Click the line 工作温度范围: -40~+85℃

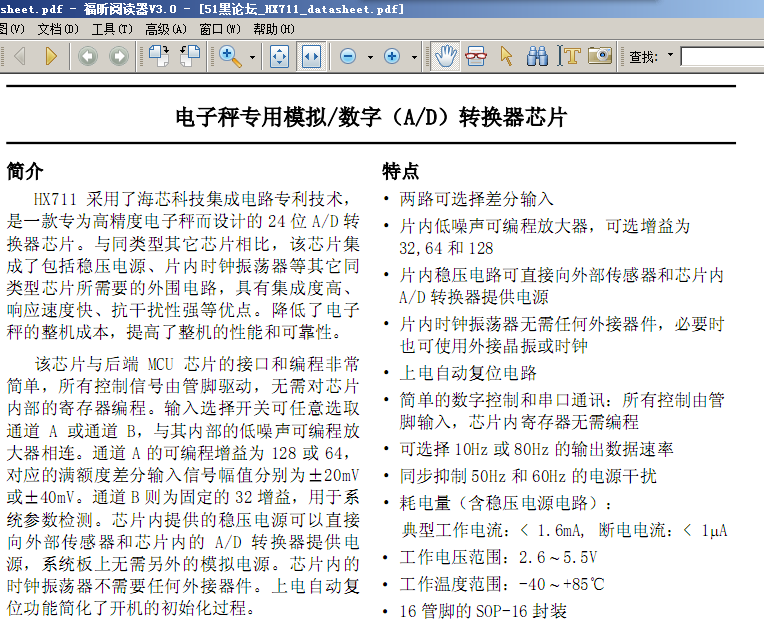[x=502, y=584]
